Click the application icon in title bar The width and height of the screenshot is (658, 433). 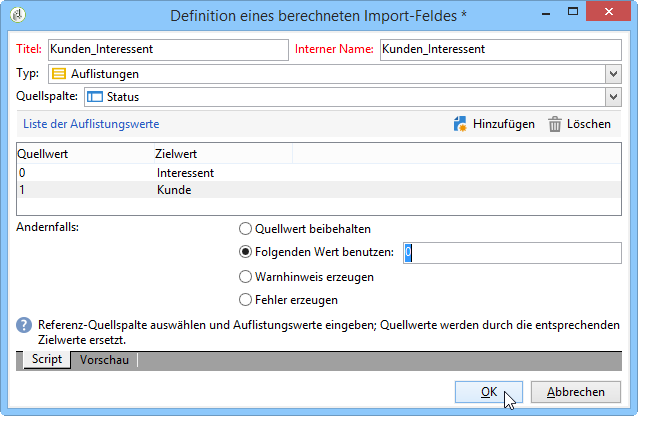[x=18, y=16]
